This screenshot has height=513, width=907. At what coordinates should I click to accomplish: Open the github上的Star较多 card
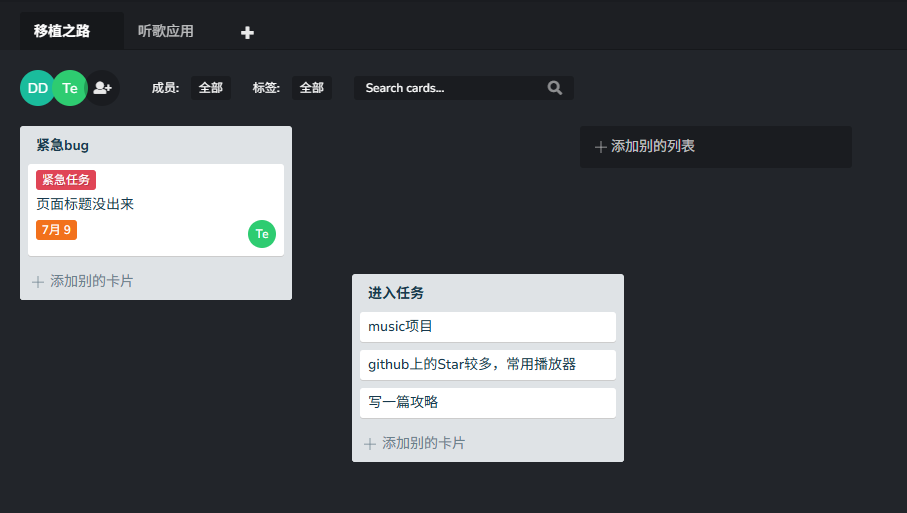tap(488, 364)
